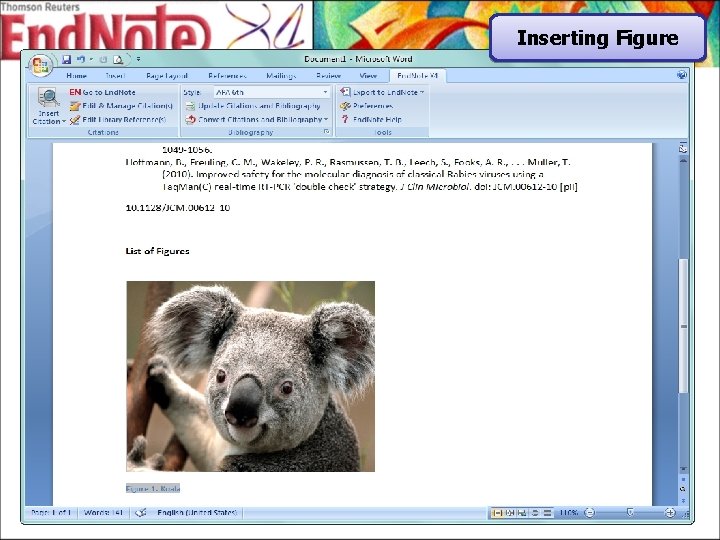Open EndNote Help
The width and height of the screenshot is (720, 540).
point(371,119)
